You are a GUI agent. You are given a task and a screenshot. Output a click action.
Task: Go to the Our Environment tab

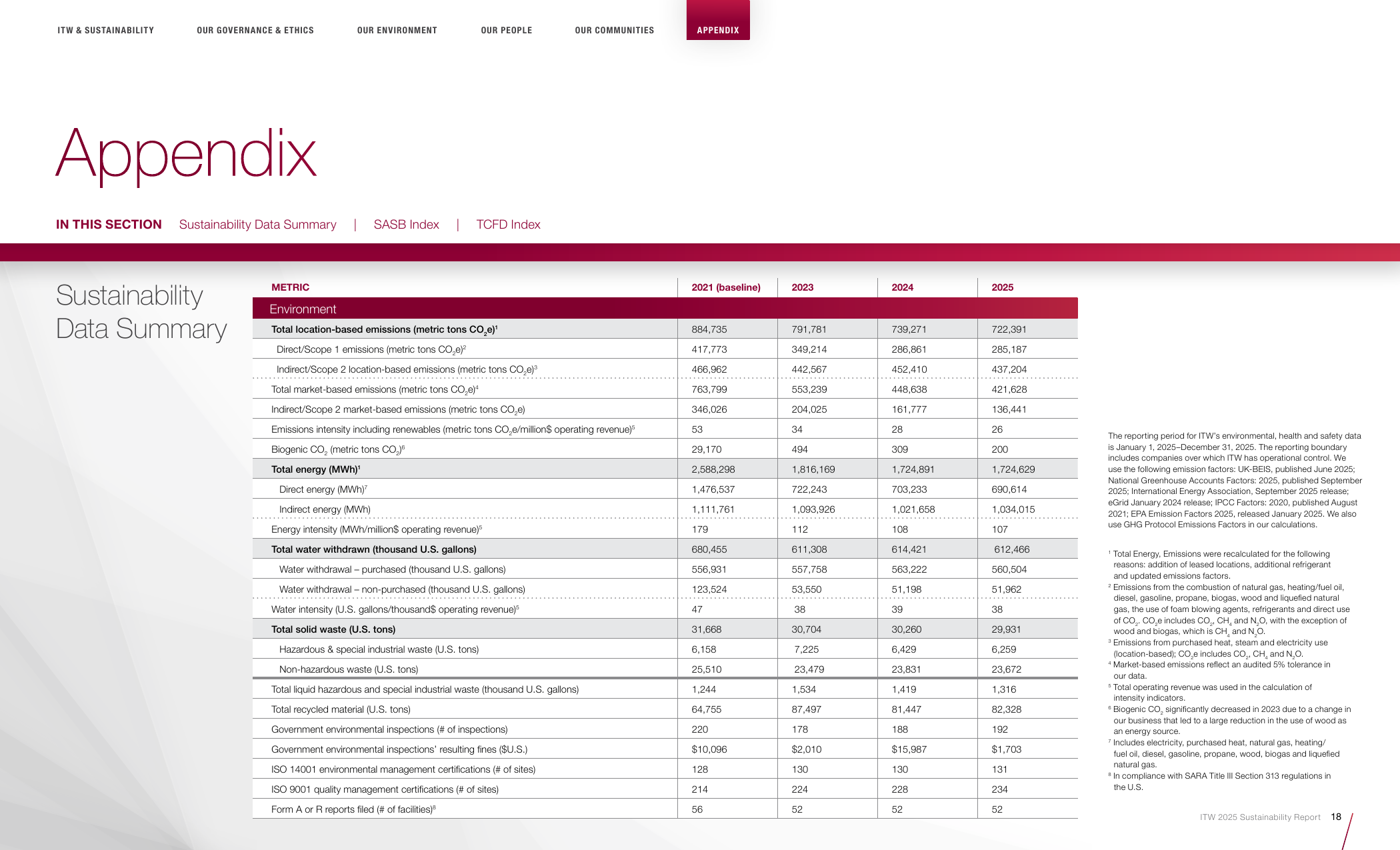click(397, 31)
